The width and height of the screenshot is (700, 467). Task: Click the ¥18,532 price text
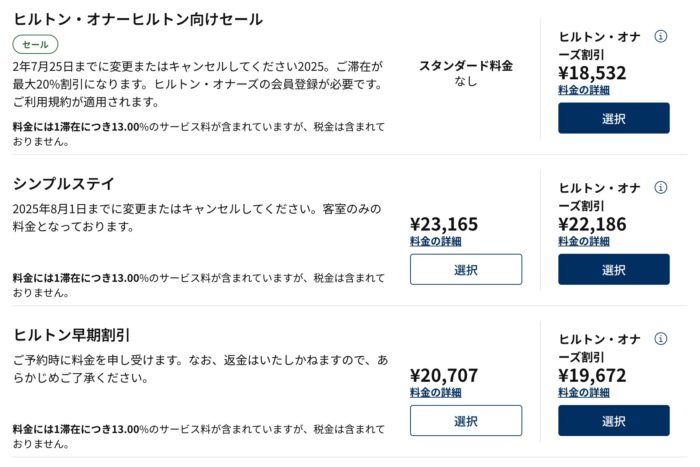tap(592, 73)
